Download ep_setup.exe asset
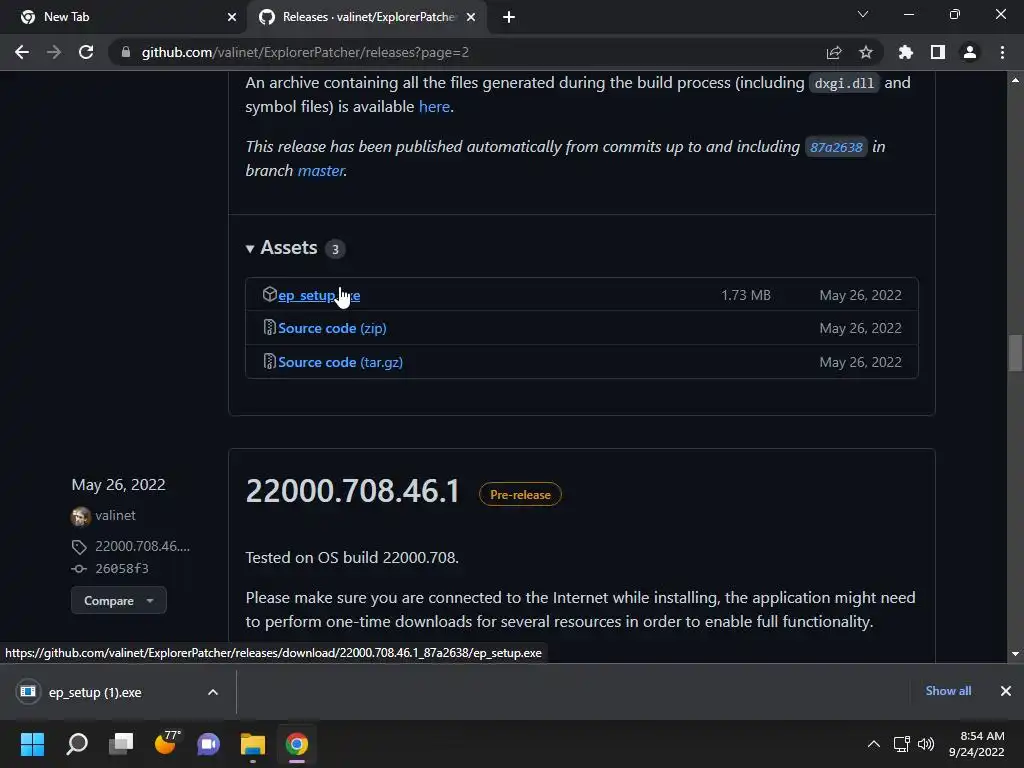 pos(319,295)
